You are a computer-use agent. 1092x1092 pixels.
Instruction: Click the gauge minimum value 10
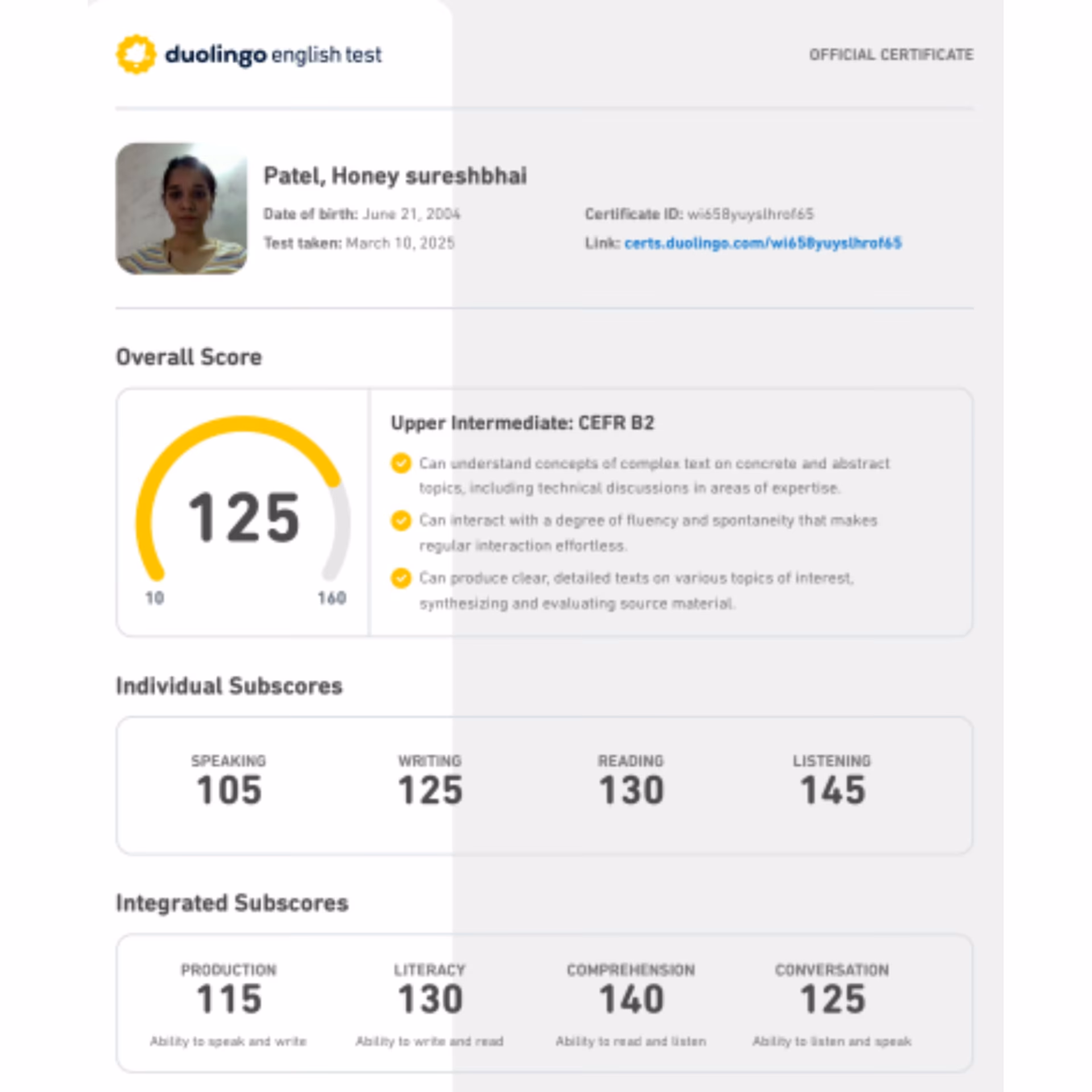pos(155,598)
